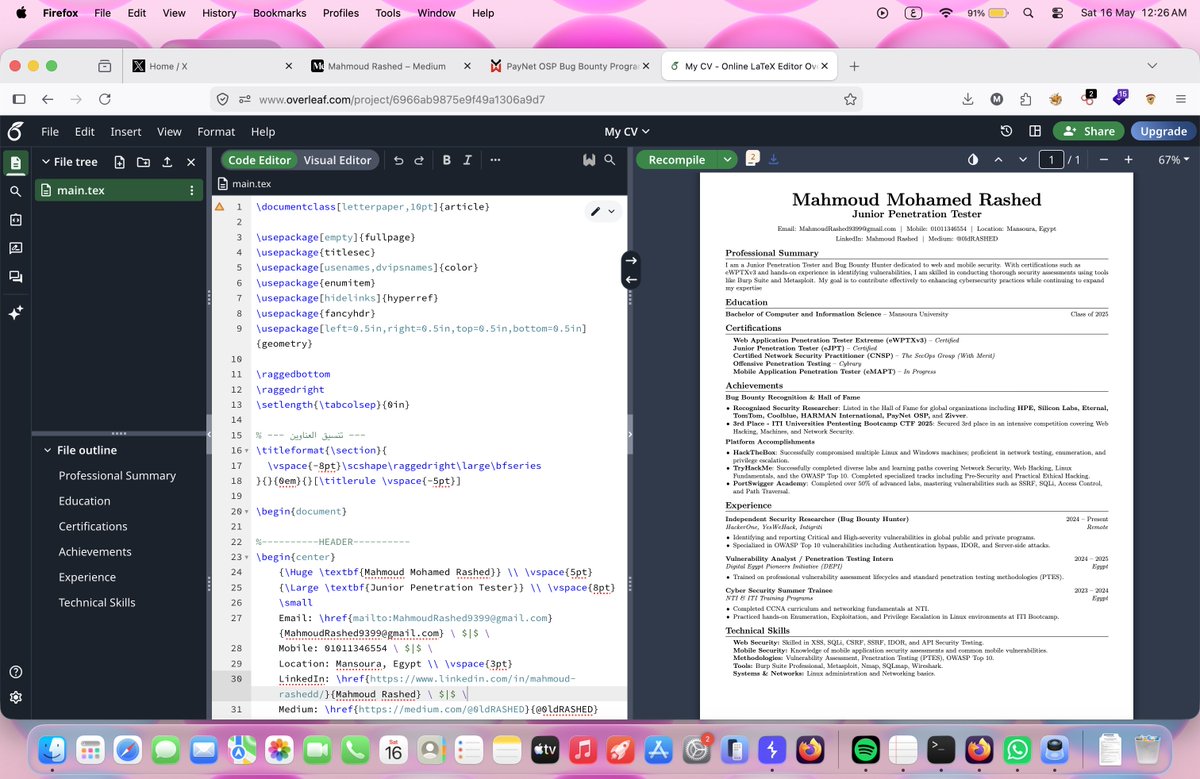Open main.tex file options menu
1200x779 pixels.
(192, 190)
